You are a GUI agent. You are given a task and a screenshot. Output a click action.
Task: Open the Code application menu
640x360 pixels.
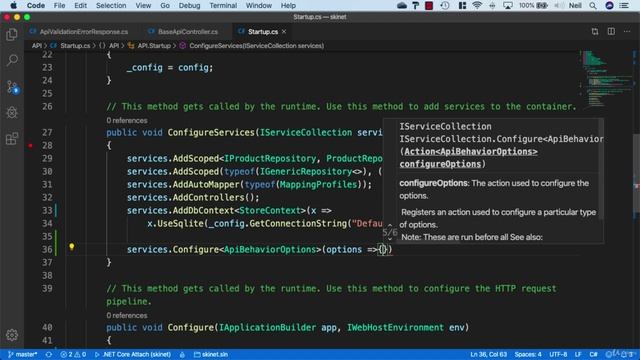click(x=36, y=5)
